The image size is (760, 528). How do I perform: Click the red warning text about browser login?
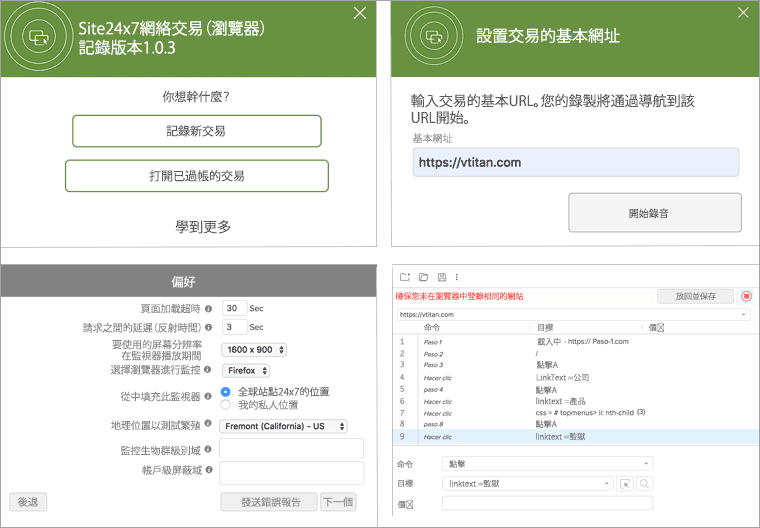(x=459, y=296)
